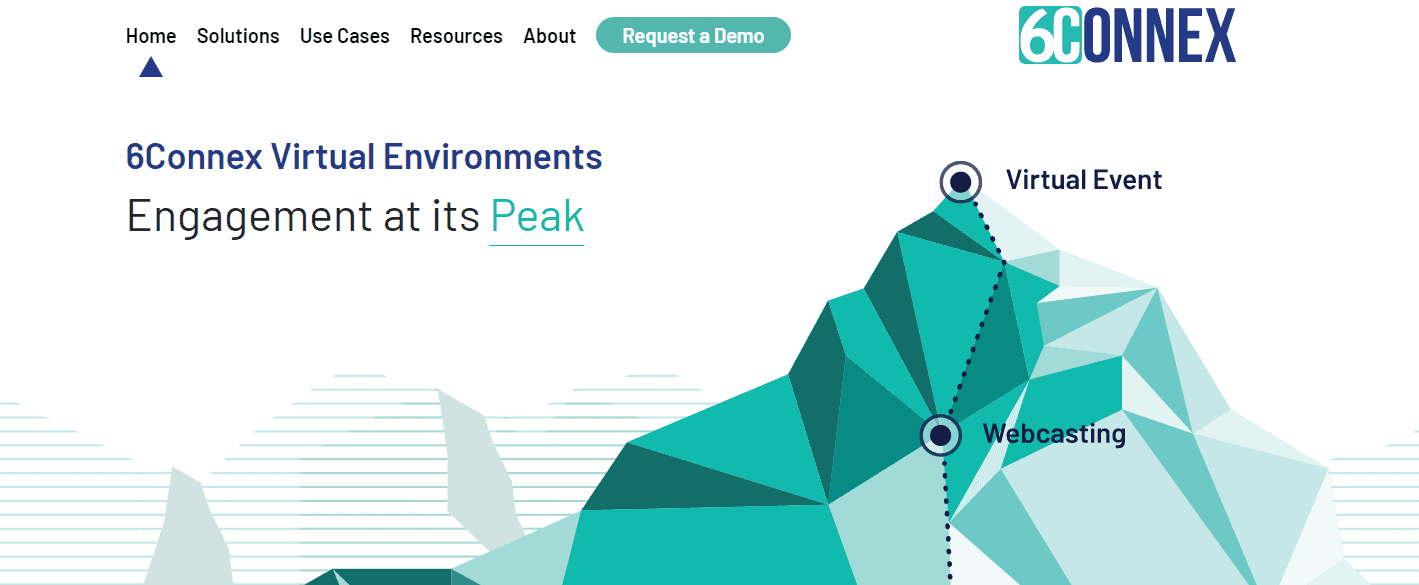Click the 6Connex logo
The image size is (1419, 585).
pyautogui.click(x=1127, y=35)
